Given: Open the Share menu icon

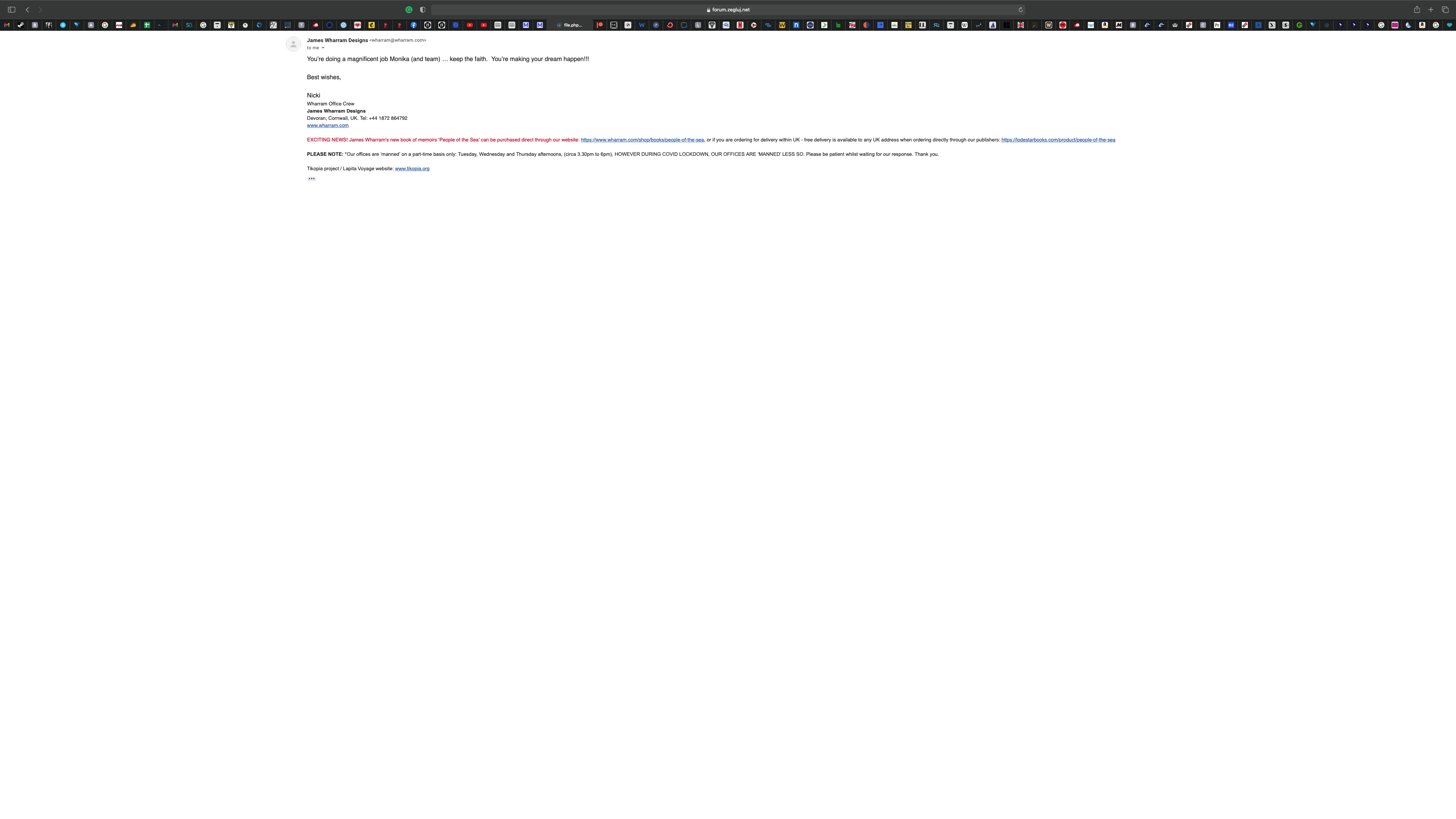Looking at the screenshot, I should click(x=1417, y=9).
